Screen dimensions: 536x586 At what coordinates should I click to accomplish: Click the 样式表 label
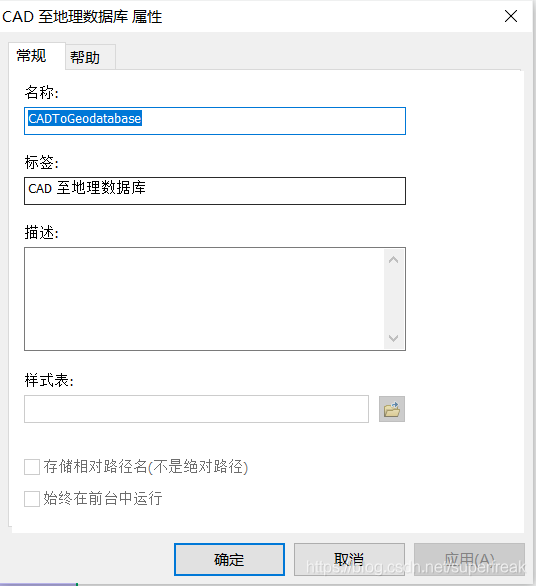(x=49, y=380)
